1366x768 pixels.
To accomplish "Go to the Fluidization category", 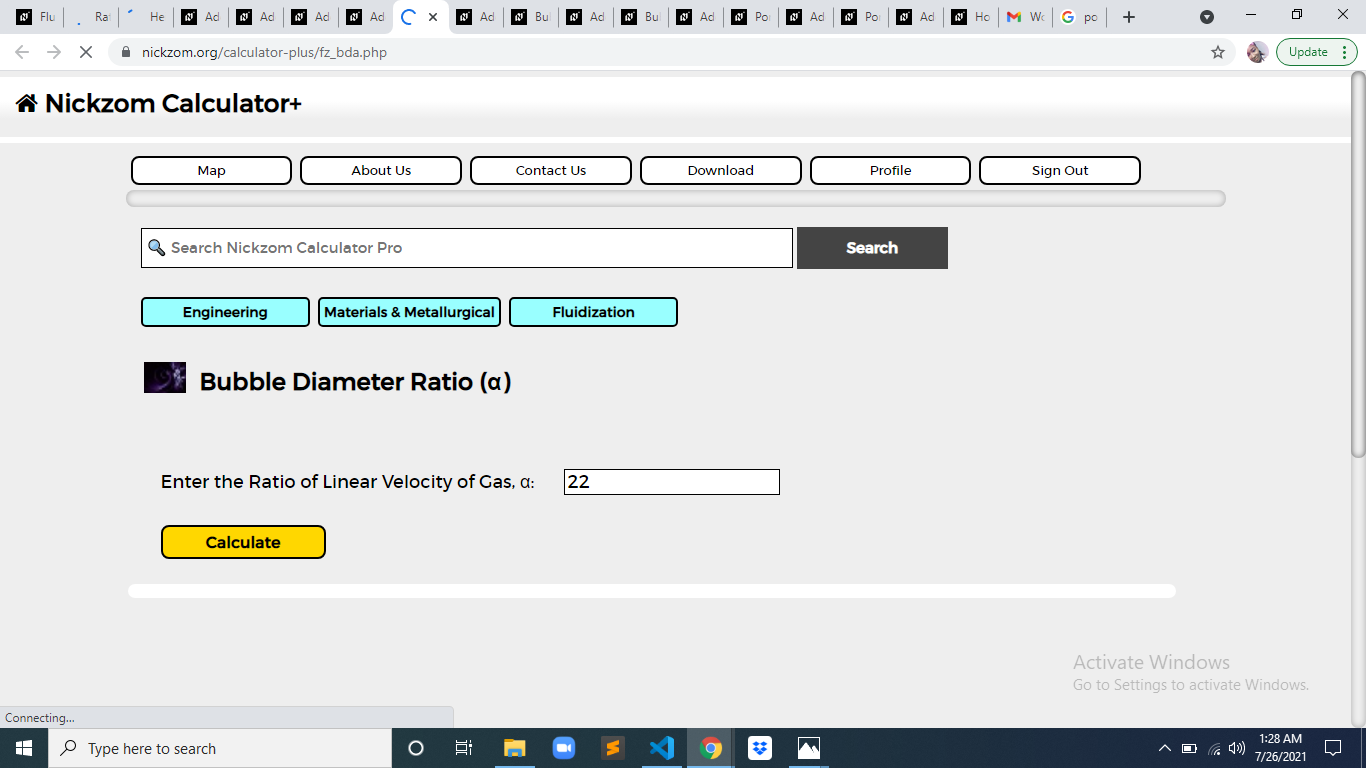I will tap(593, 312).
